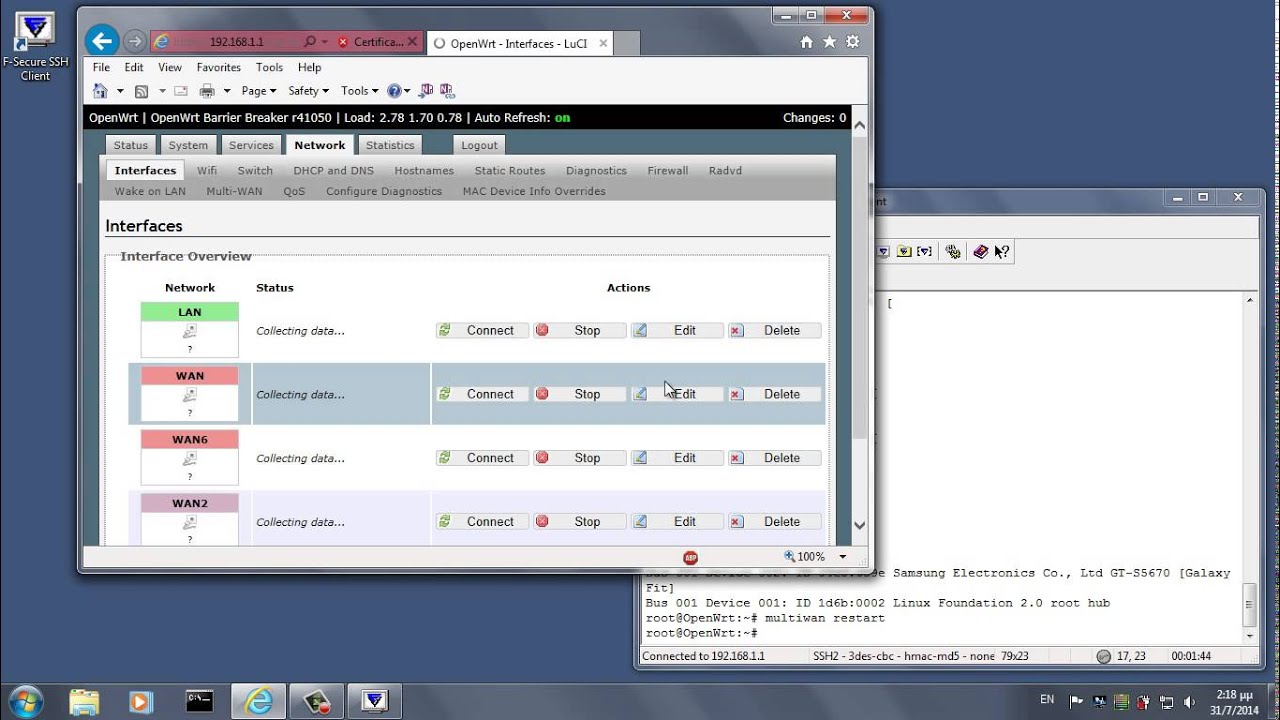The height and width of the screenshot is (720, 1280).
Task: Open IE tools gear icon
Action: pyautogui.click(x=852, y=42)
